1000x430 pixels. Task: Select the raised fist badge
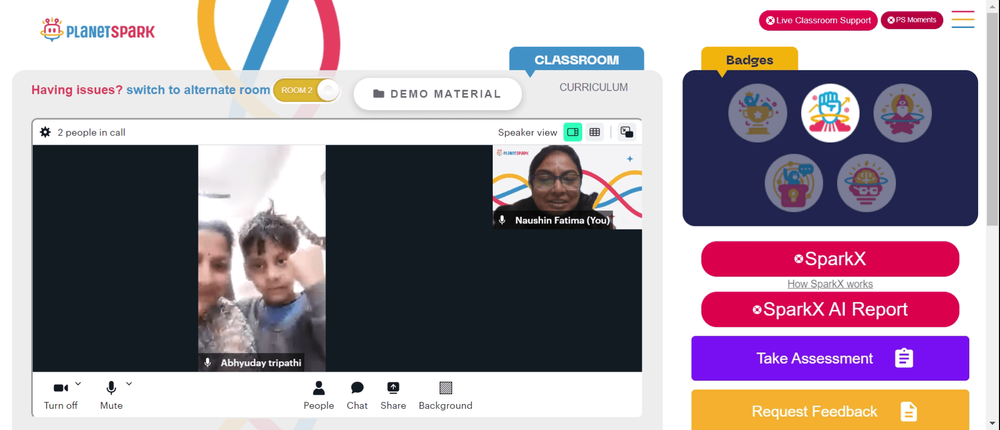(x=830, y=114)
